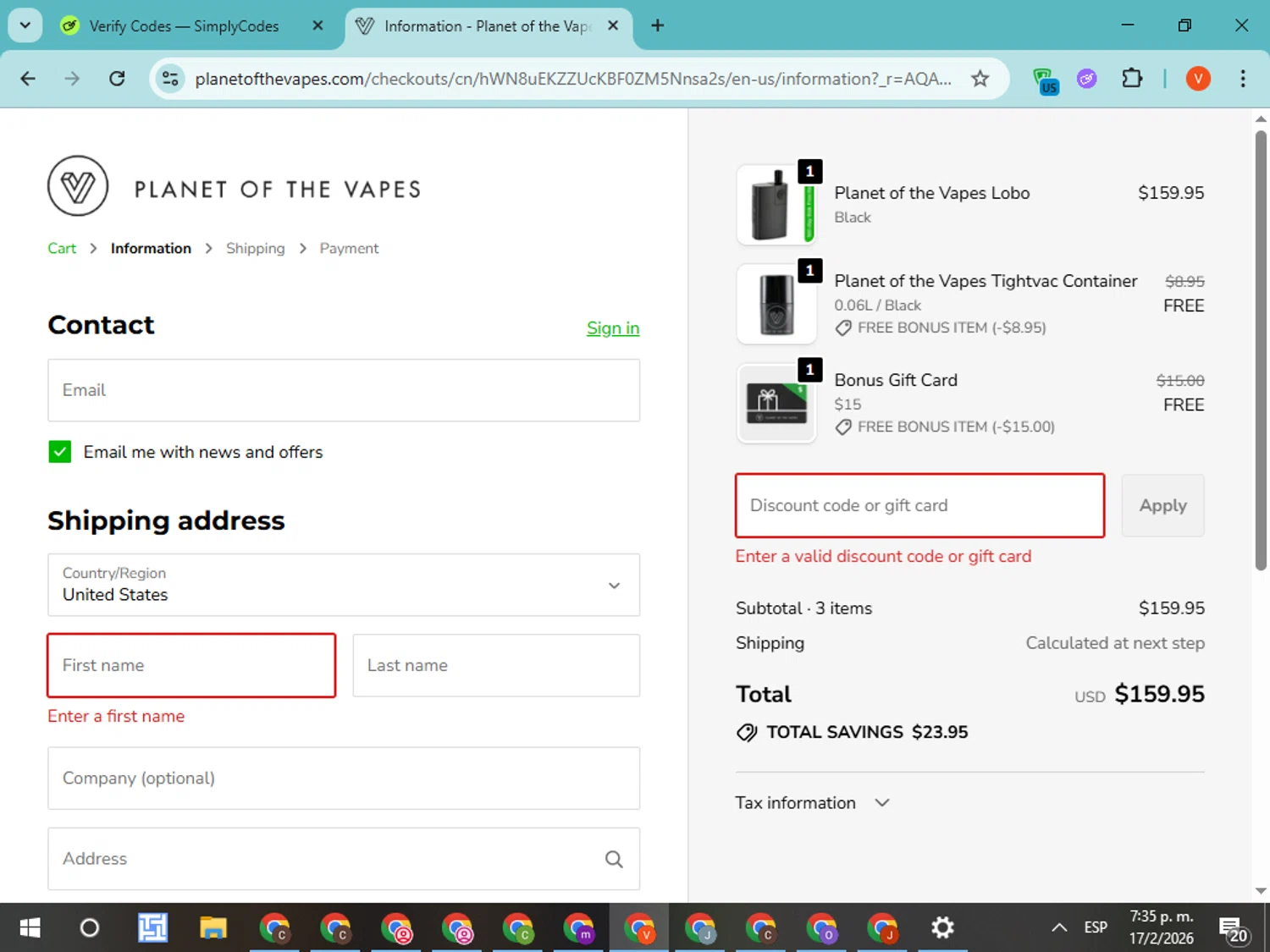The width and height of the screenshot is (1270, 952).
Task: Open site information icon in address bar
Action: coord(170,79)
